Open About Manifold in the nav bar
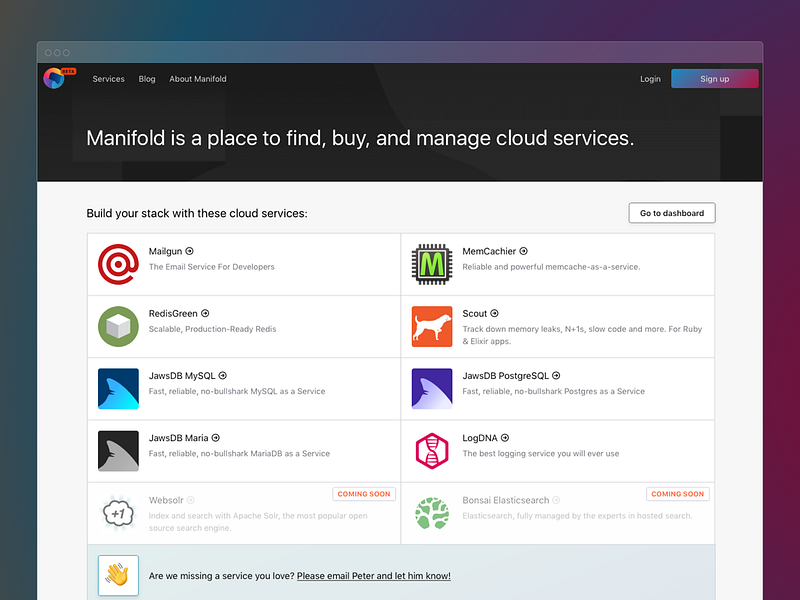Image resolution: width=800 pixels, height=600 pixels. click(198, 79)
